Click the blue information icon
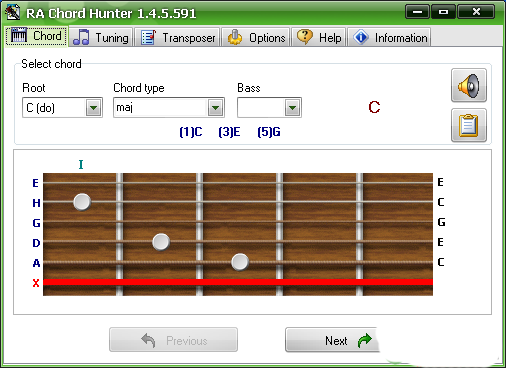 (361, 37)
